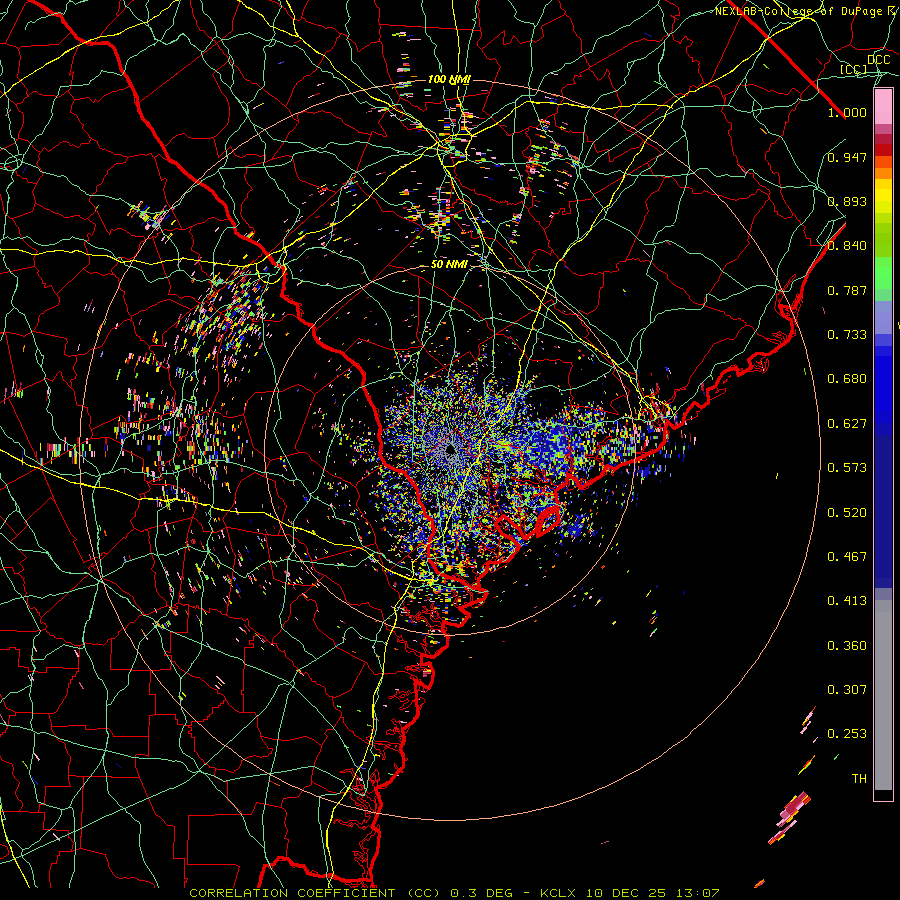Click the 0.360 scale value
The width and height of the screenshot is (900, 900).
point(847,646)
